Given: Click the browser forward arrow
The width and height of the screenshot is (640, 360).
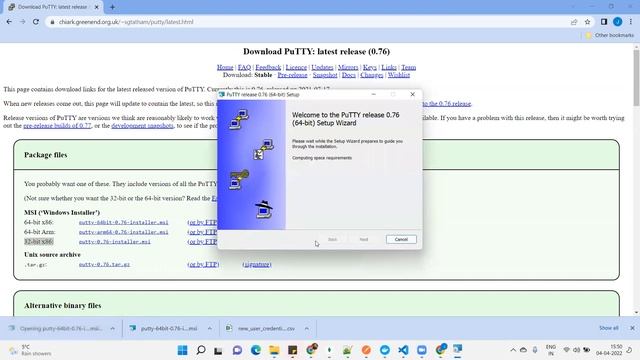Looking at the screenshot, I should click(22, 22).
